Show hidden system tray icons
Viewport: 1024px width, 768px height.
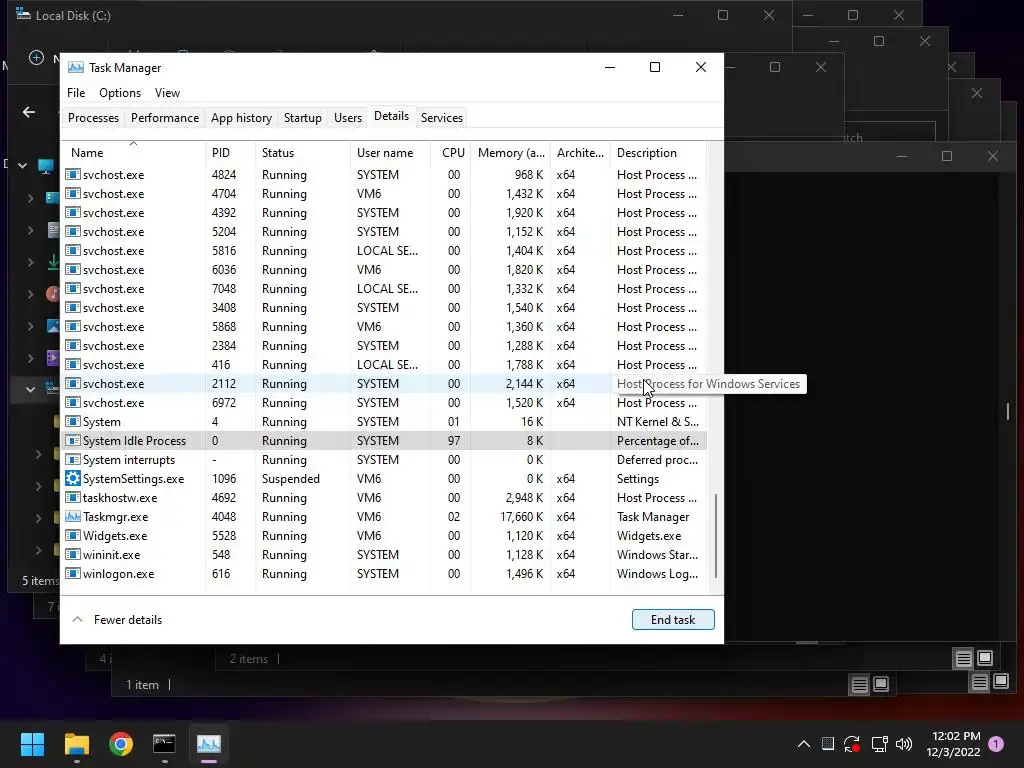[804, 744]
